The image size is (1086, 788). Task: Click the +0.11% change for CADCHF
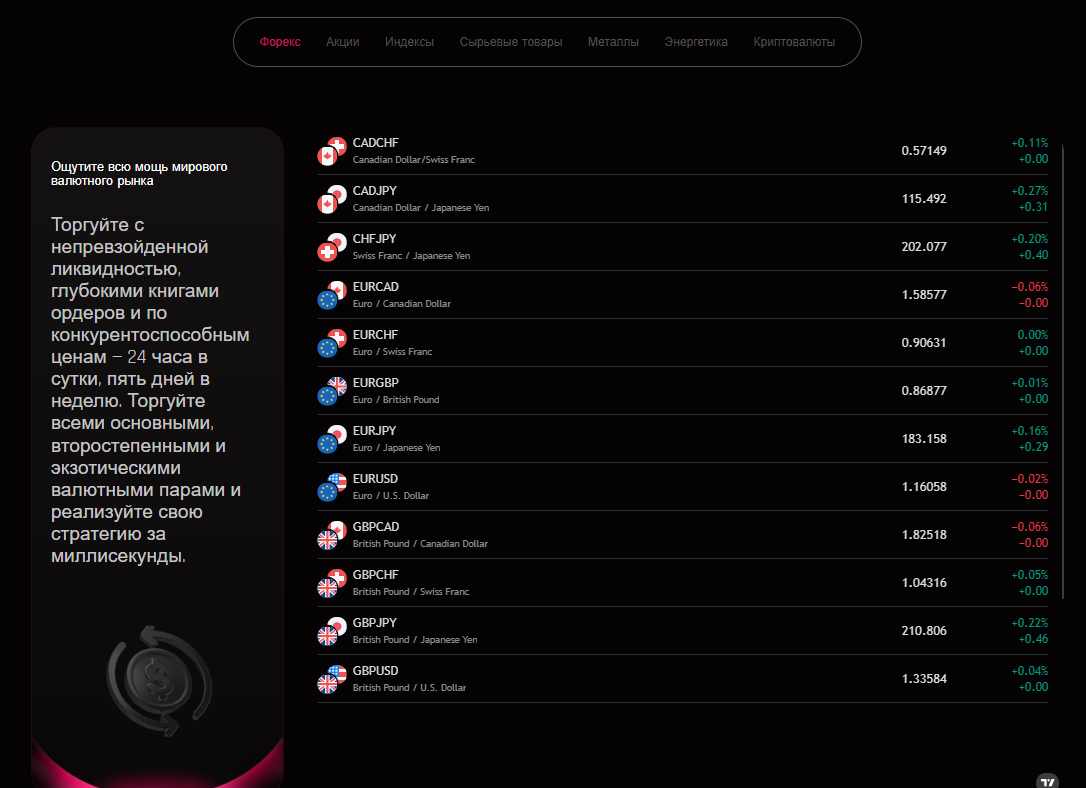[x=1029, y=143]
